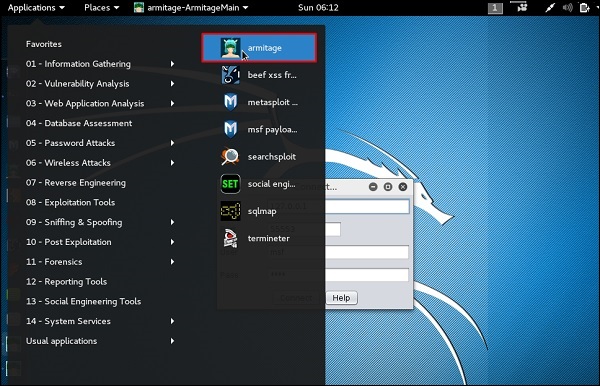The height and width of the screenshot is (386, 600).
Task: Click the Sun 06:12 clock
Action: (318, 7)
